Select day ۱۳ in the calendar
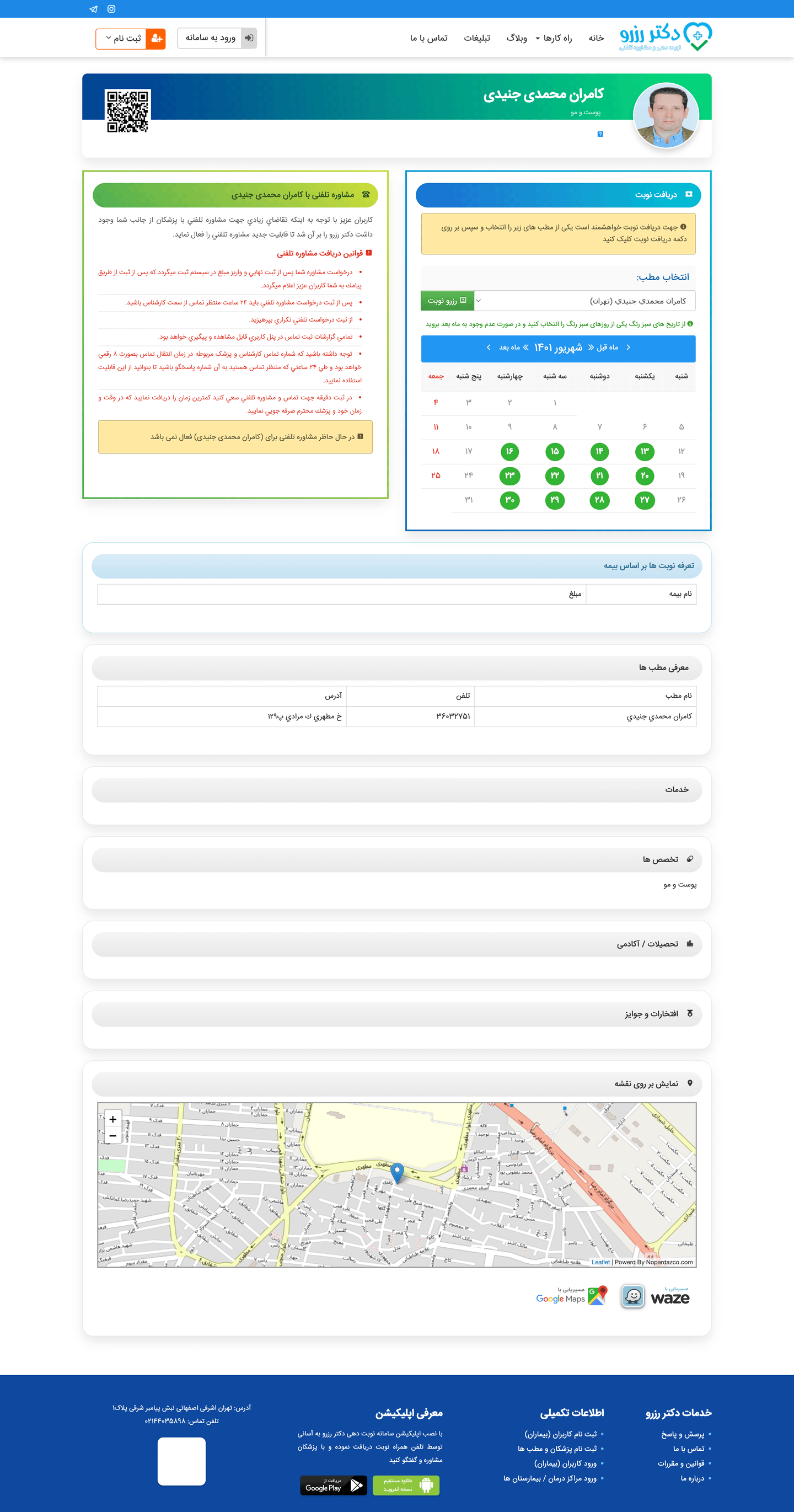Image resolution: width=794 pixels, height=1512 pixels. pos(645,451)
